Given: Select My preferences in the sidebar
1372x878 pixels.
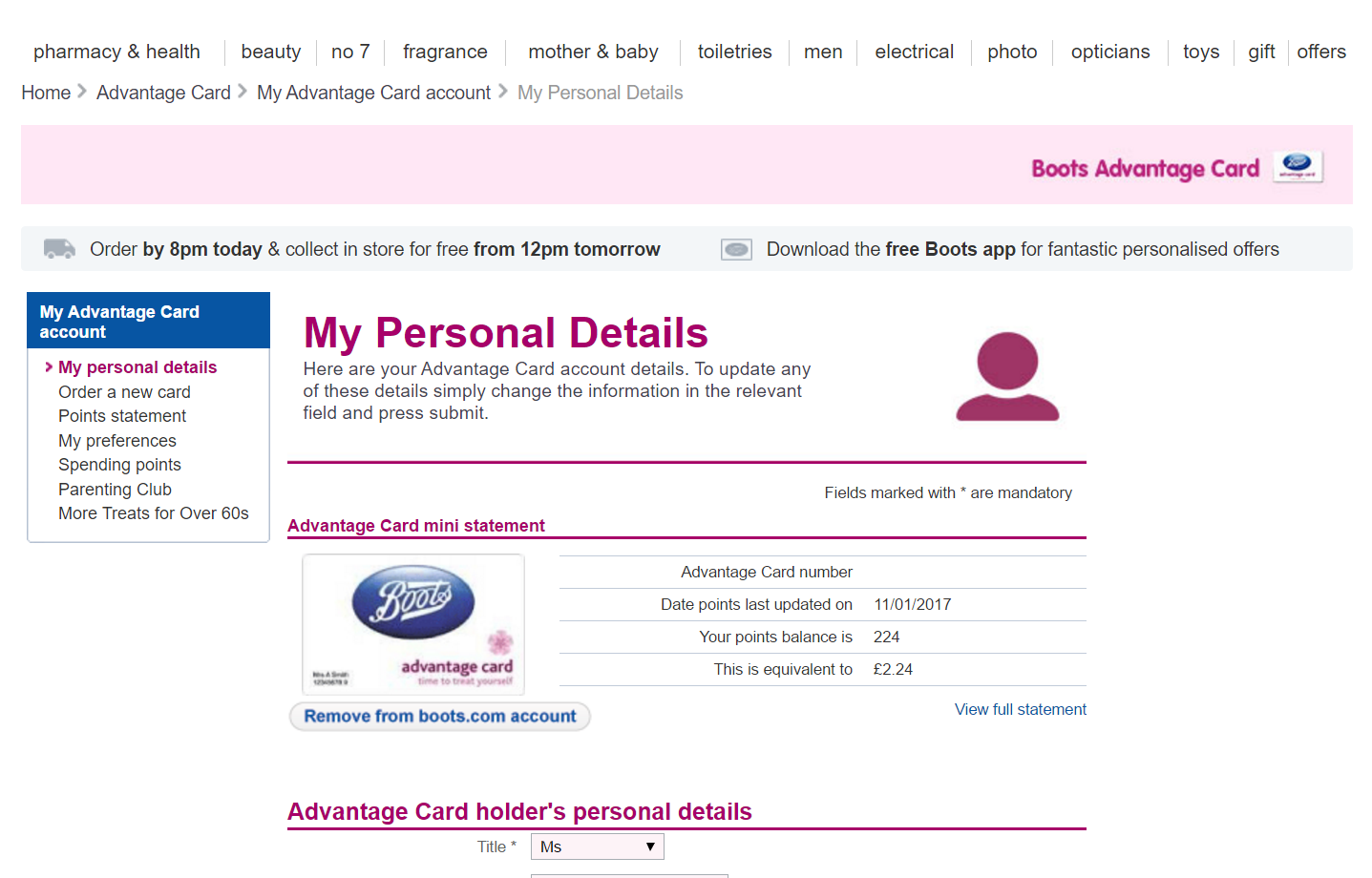Looking at the screenshot, I should coord(116,440).
